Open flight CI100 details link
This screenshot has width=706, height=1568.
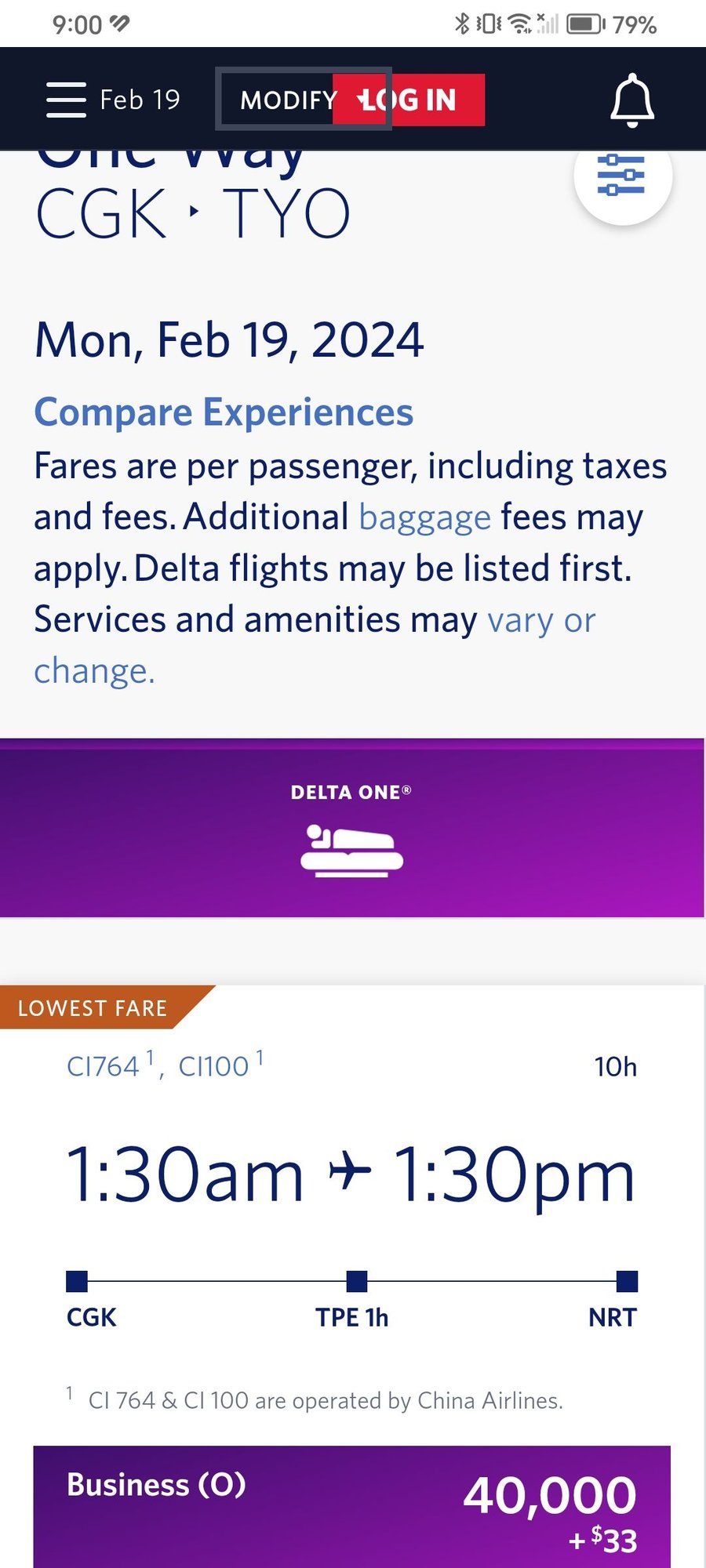[x=214, y=1066]
